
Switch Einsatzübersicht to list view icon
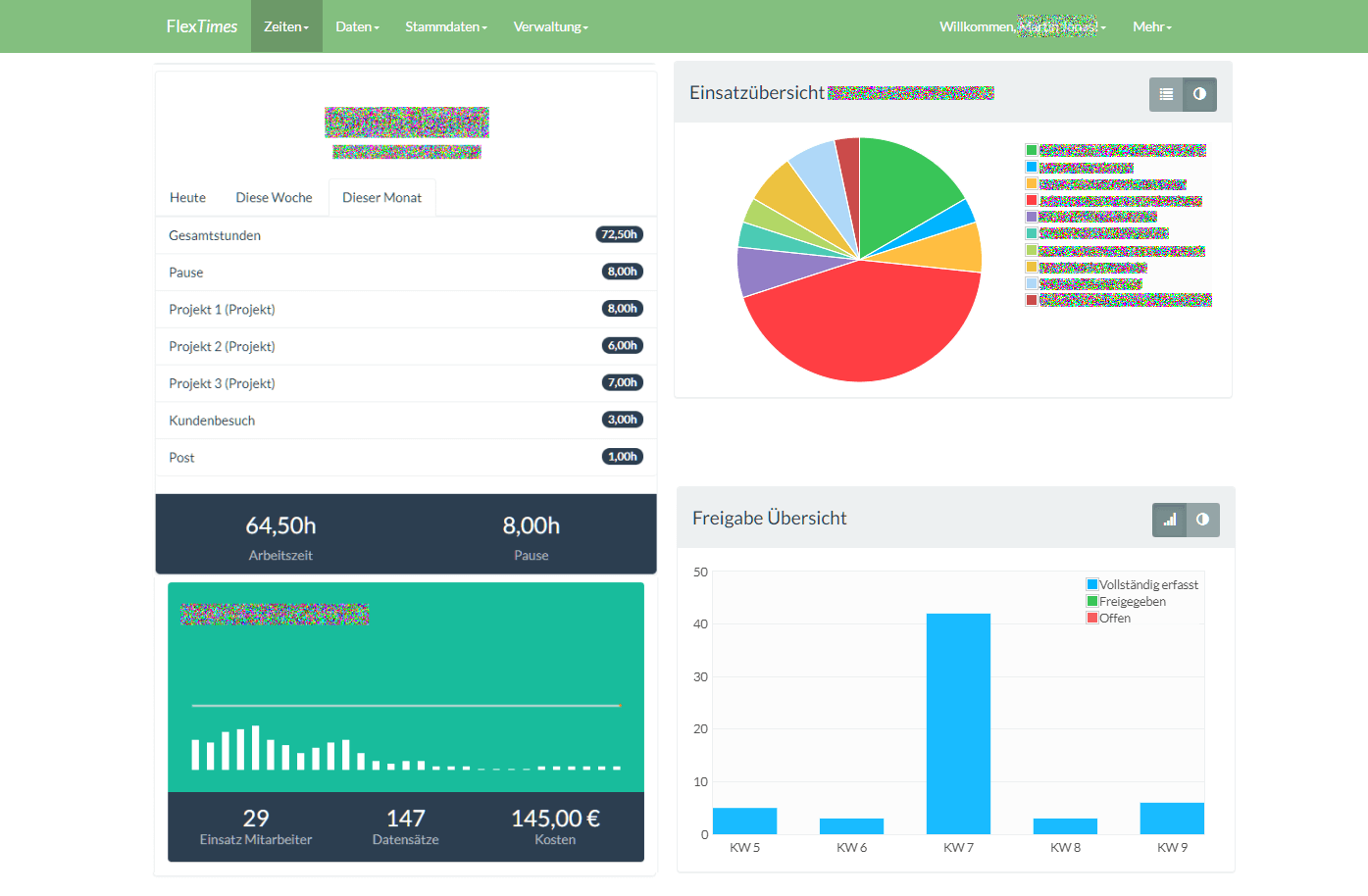tap(1166, 94)
